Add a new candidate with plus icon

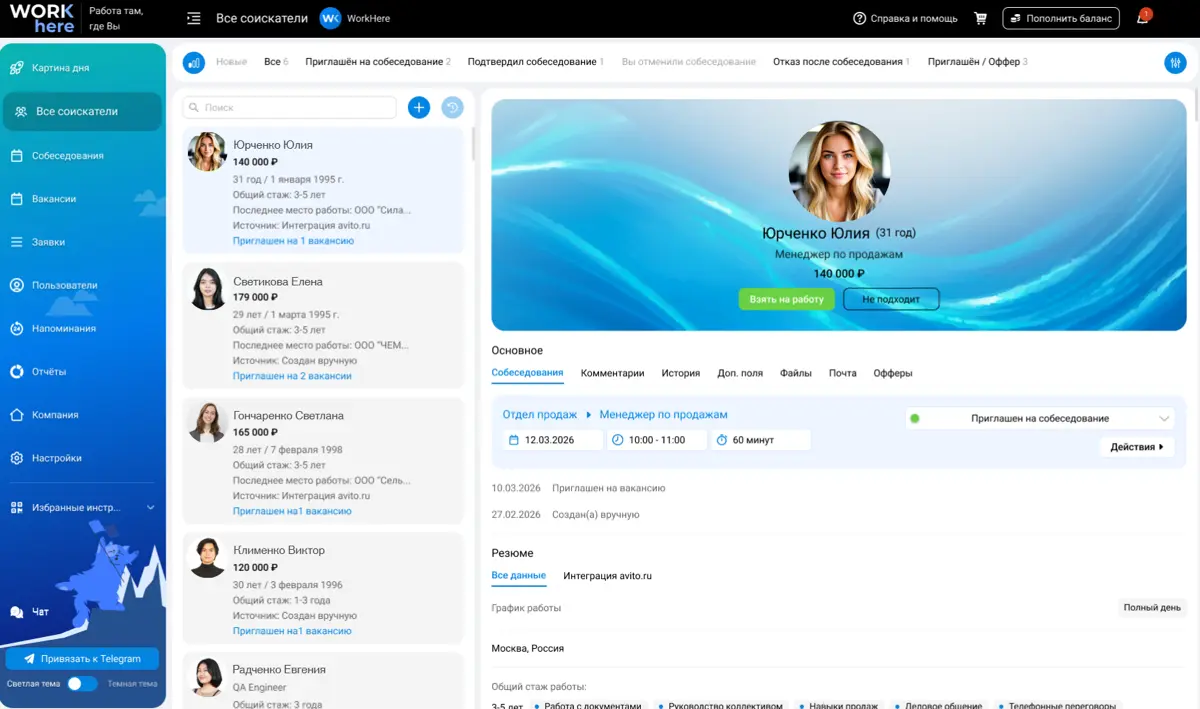click(x=419, y=107)
